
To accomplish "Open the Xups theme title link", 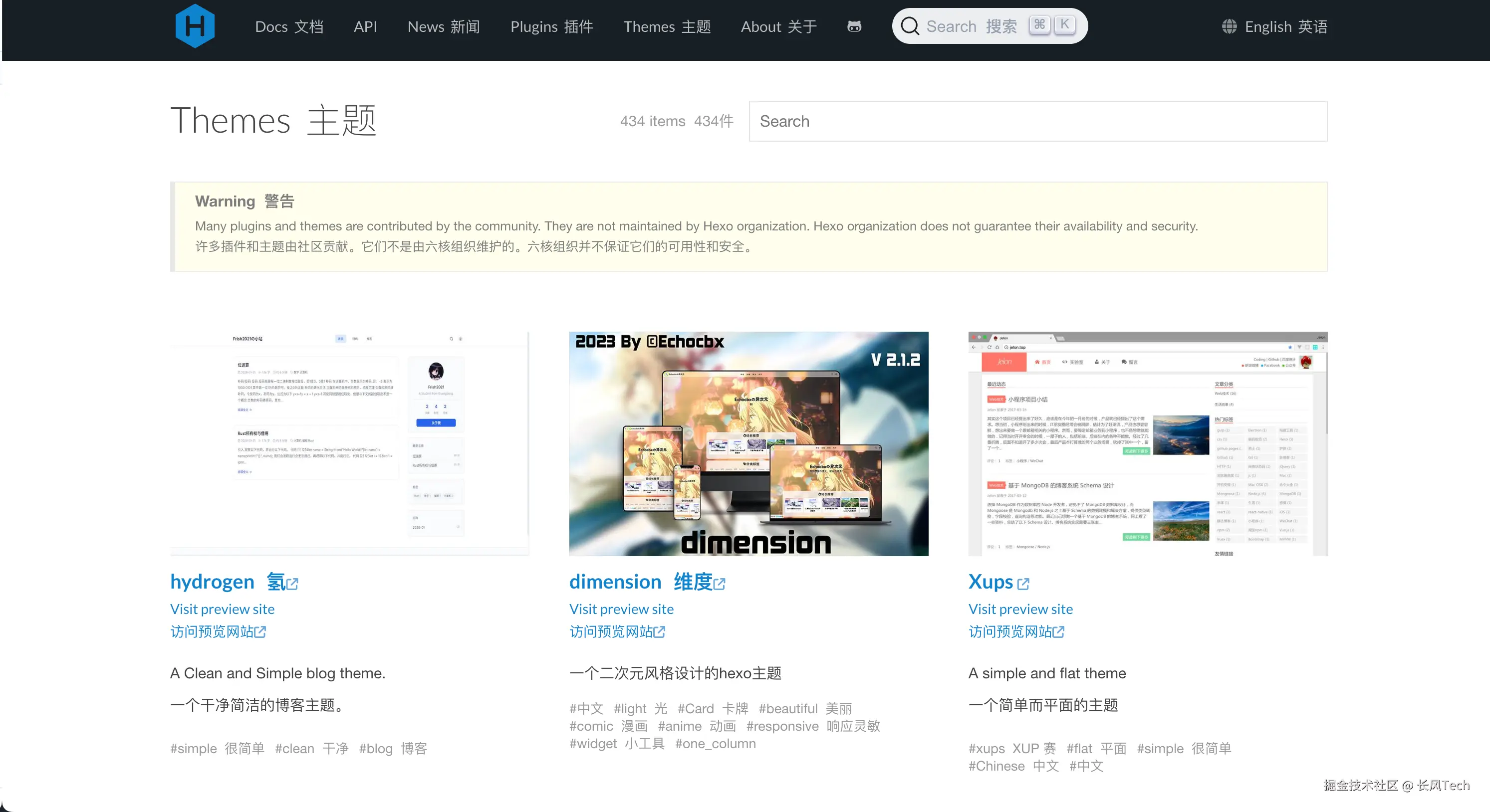I will [x=990, y=581].
